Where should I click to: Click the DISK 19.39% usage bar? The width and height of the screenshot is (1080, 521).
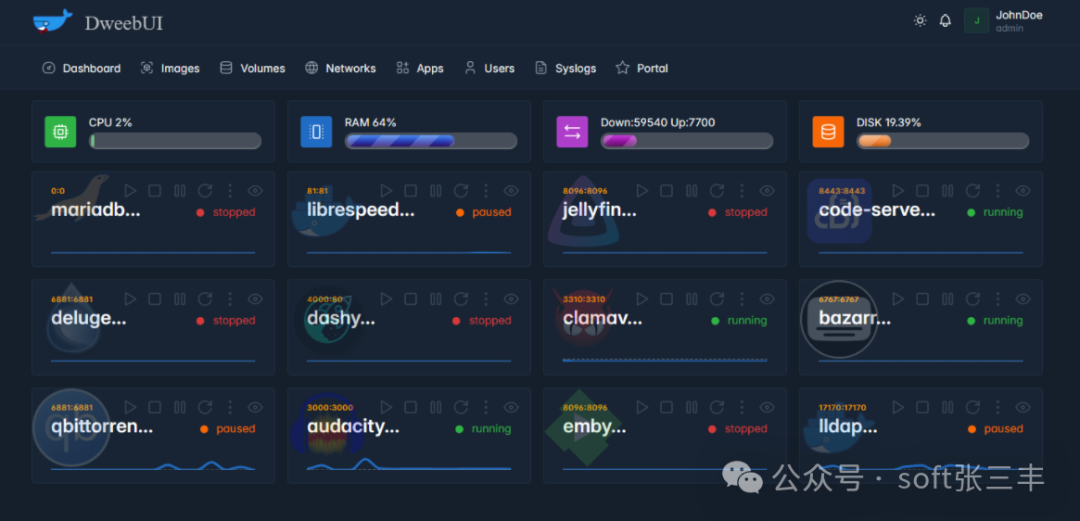point(943,141)
